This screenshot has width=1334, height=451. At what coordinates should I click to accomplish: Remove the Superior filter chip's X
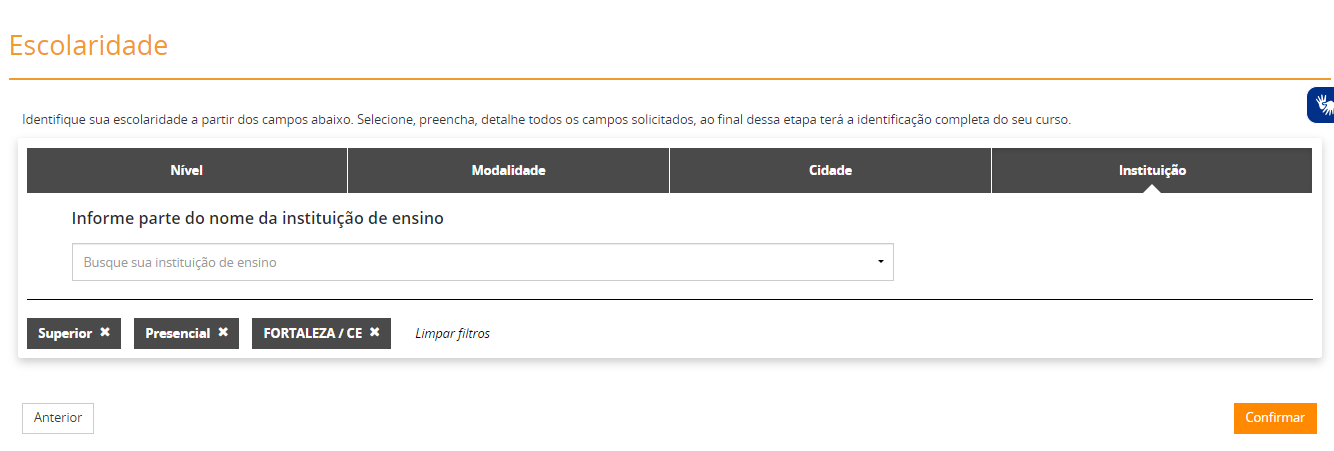105,333
